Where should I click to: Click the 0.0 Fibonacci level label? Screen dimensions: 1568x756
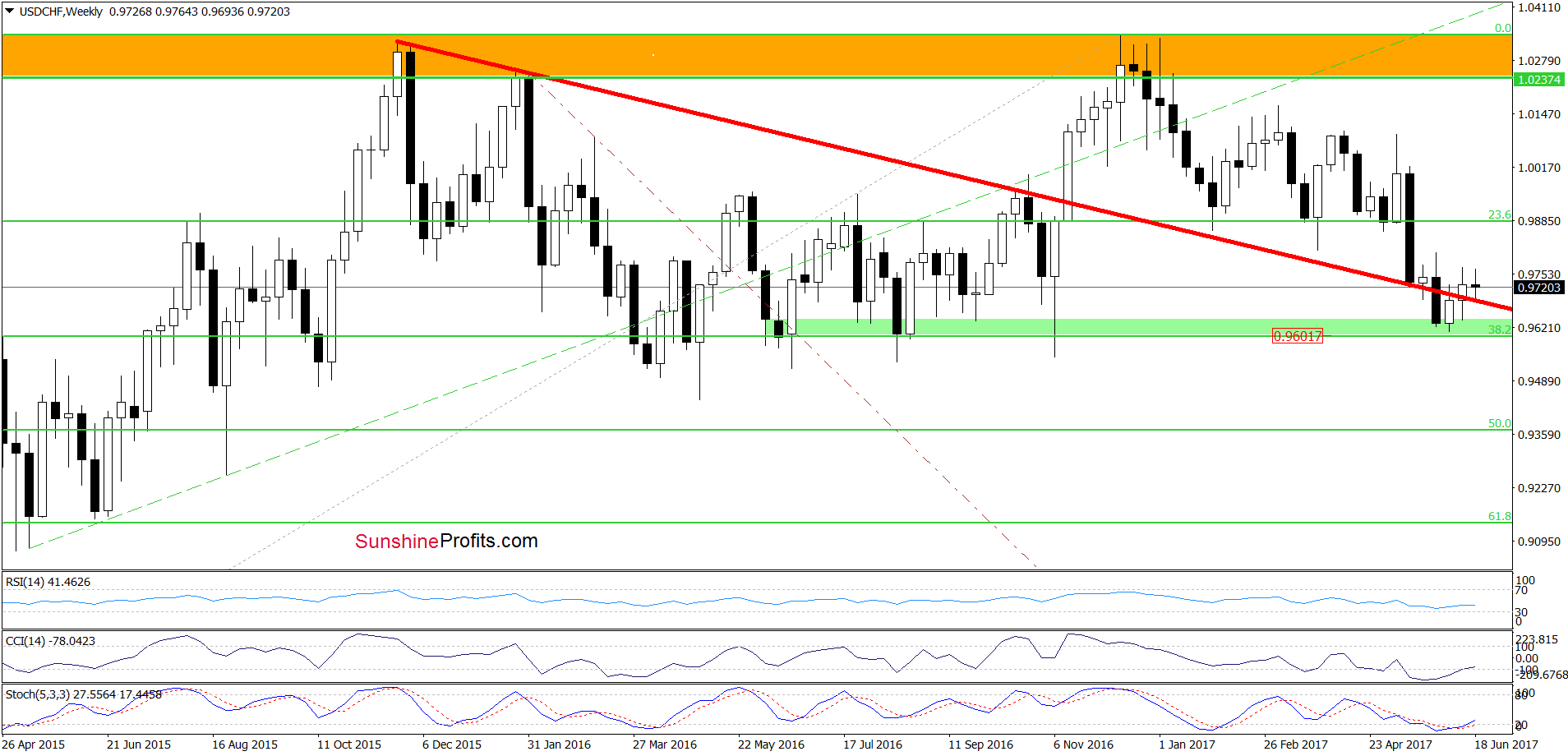pos(1502,28)
